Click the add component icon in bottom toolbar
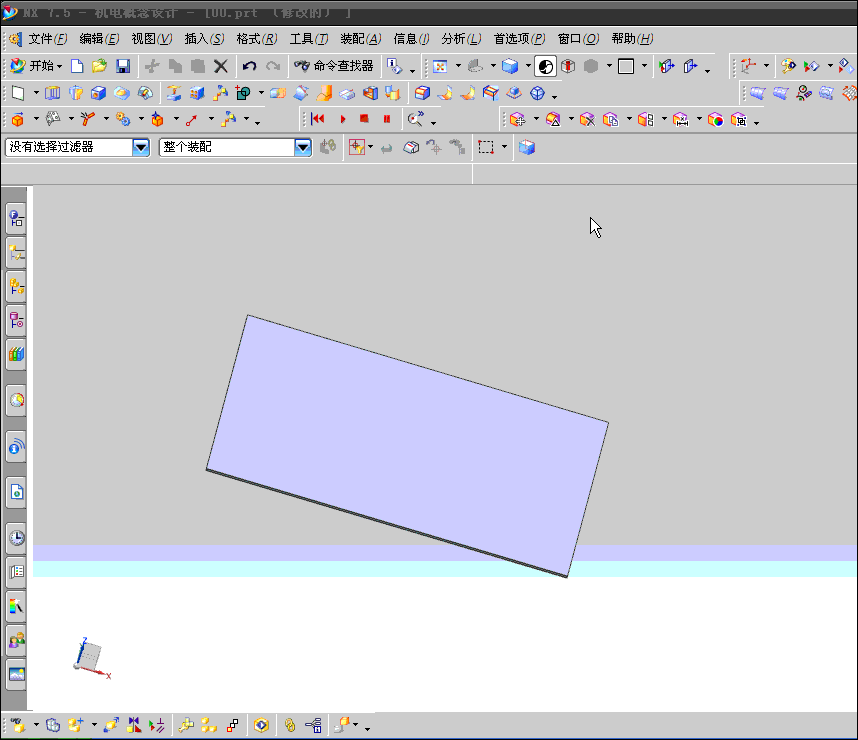Image resolution: width=858 pixels, height=740 pixels. point(76,725)
